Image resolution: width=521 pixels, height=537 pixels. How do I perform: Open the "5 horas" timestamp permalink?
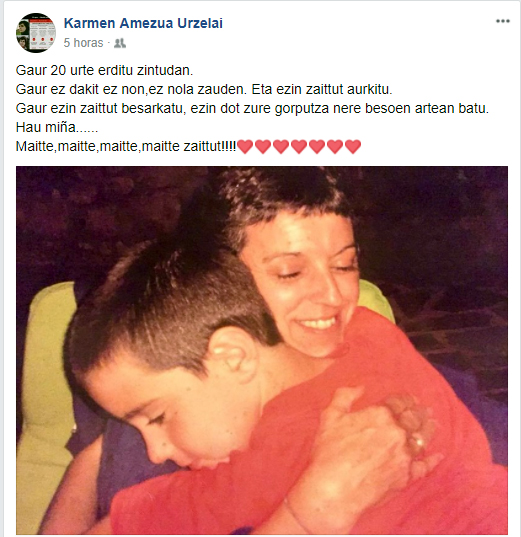[83, 43]
